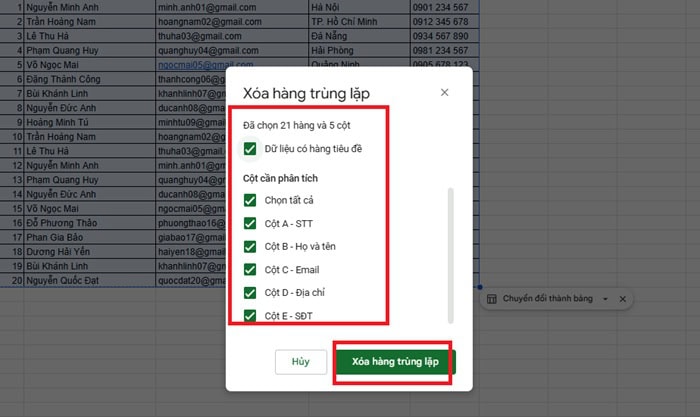
Task: Select cell Võ Ngọc Mai in row 5
Action: tap(89, 65)
